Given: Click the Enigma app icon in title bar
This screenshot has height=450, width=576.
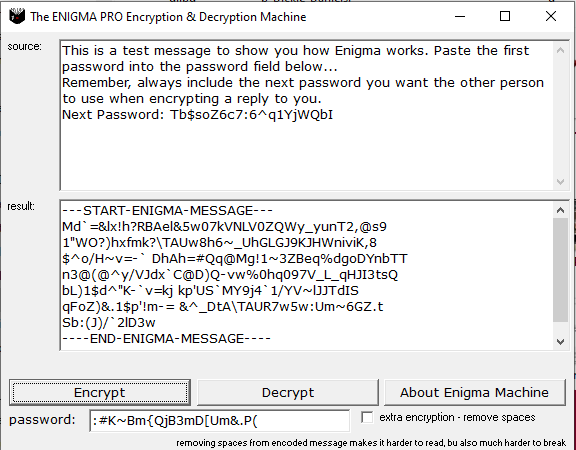Looking at the screenshot, I should pos(17,17).
